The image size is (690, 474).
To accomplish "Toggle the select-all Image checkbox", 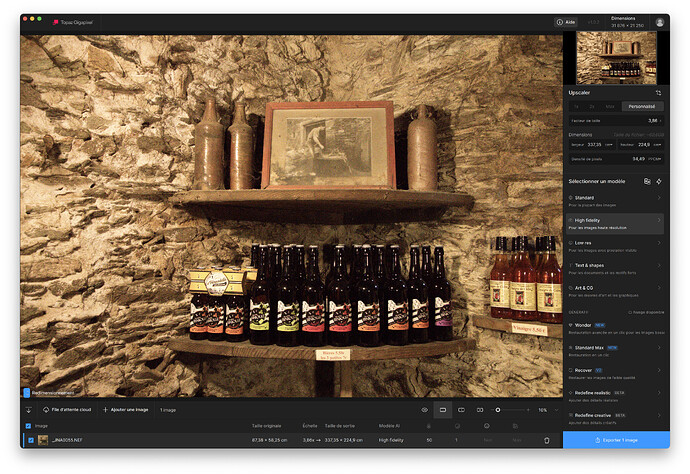I will point(28,425).
